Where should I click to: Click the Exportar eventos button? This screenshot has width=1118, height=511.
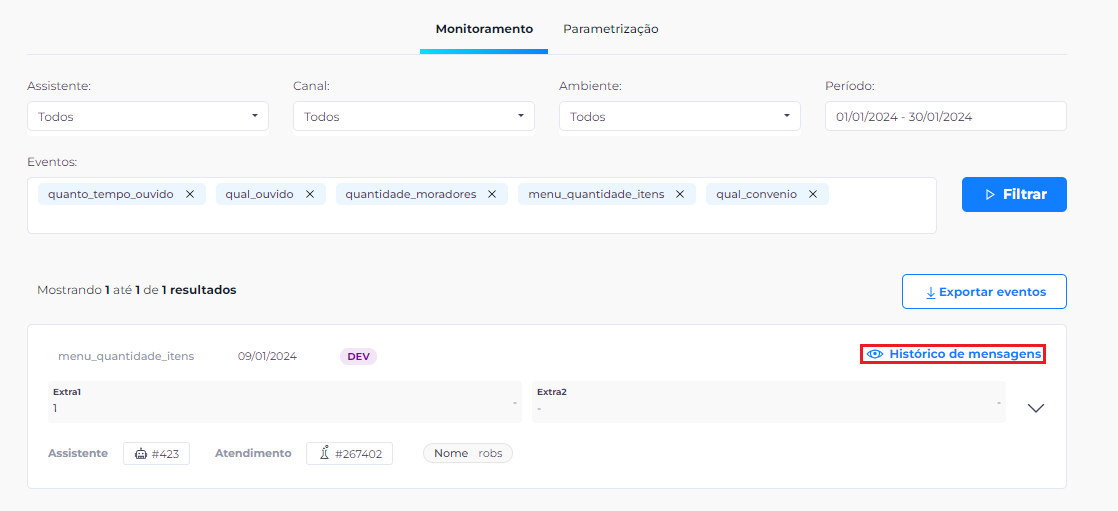point(984,291)
